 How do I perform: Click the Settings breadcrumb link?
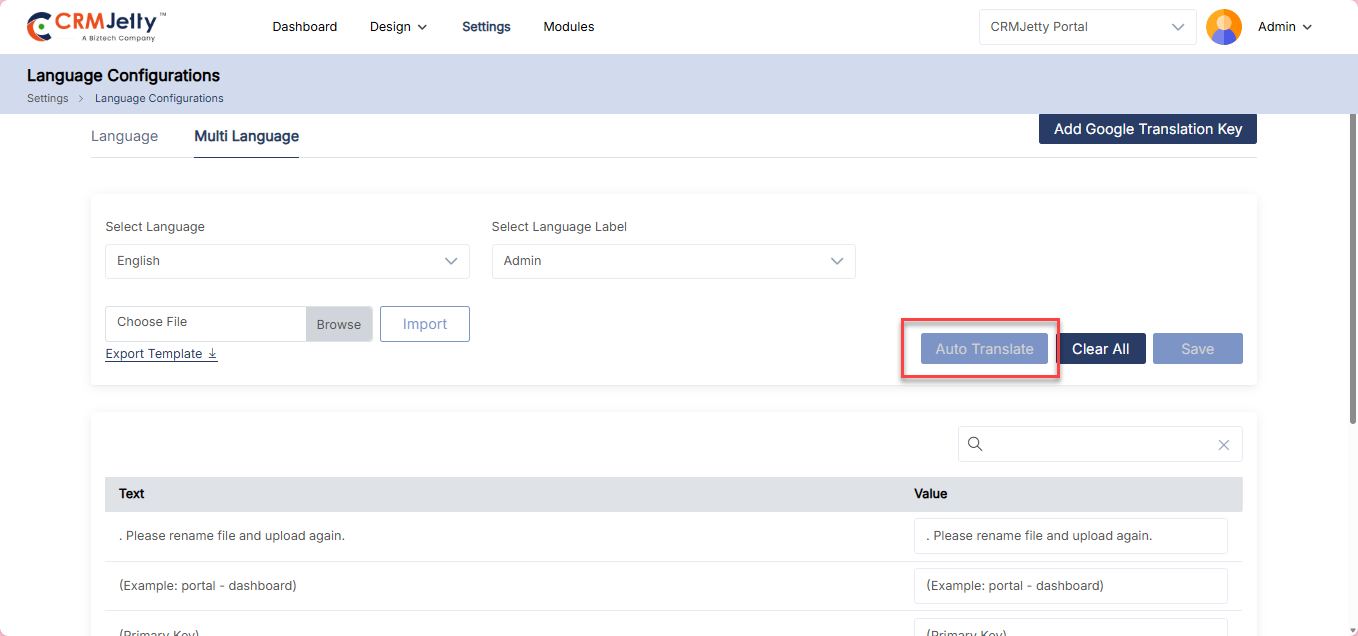[x=47, y=98]
